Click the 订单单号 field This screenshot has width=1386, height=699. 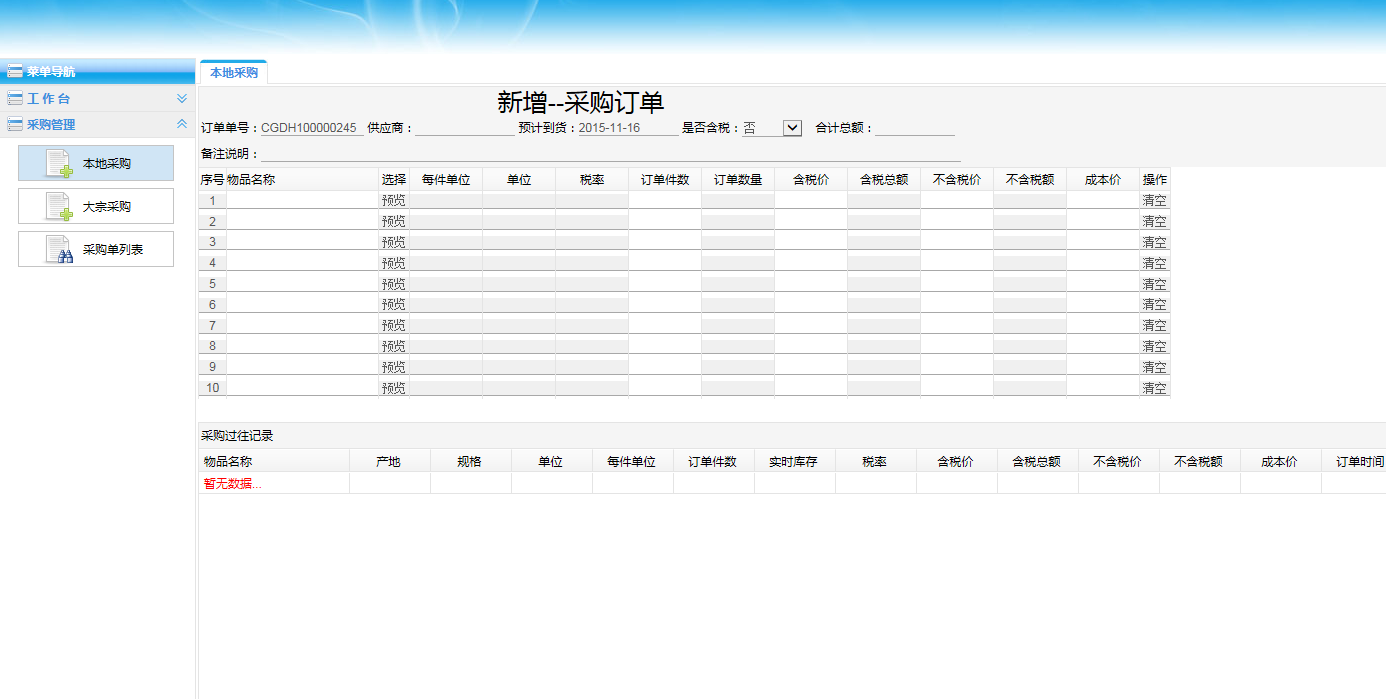coord(311,128)
